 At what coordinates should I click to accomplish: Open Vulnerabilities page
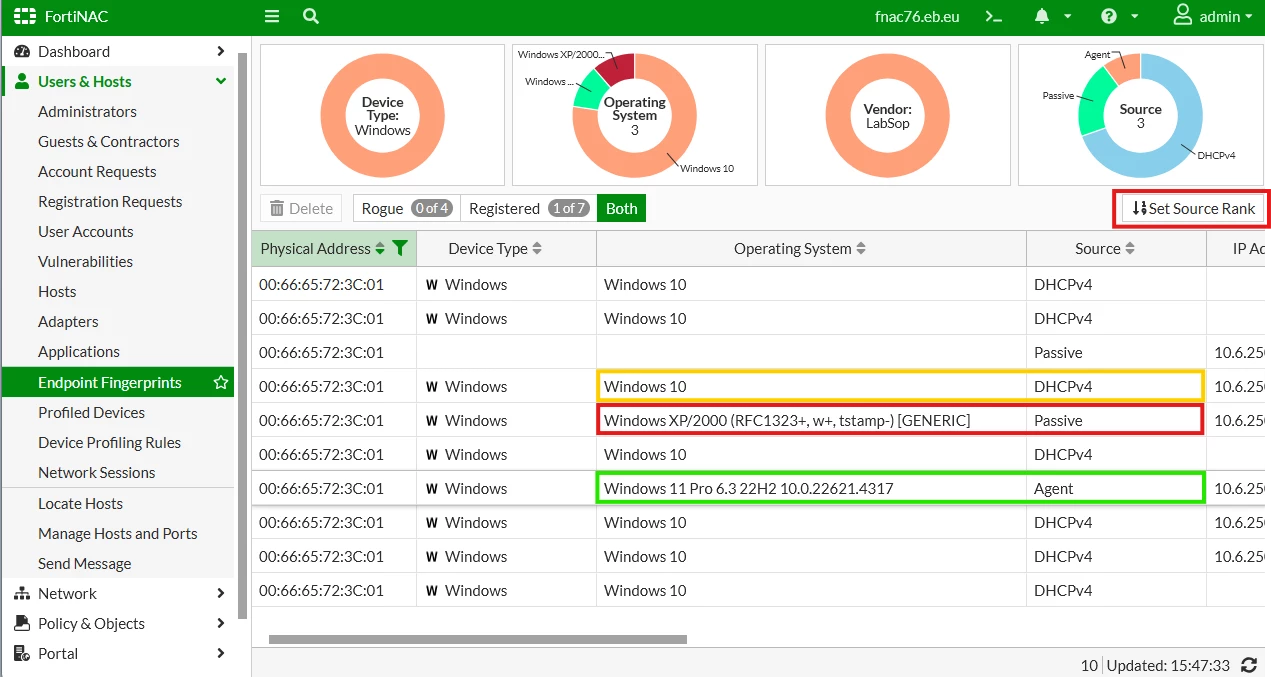[85, 262]
